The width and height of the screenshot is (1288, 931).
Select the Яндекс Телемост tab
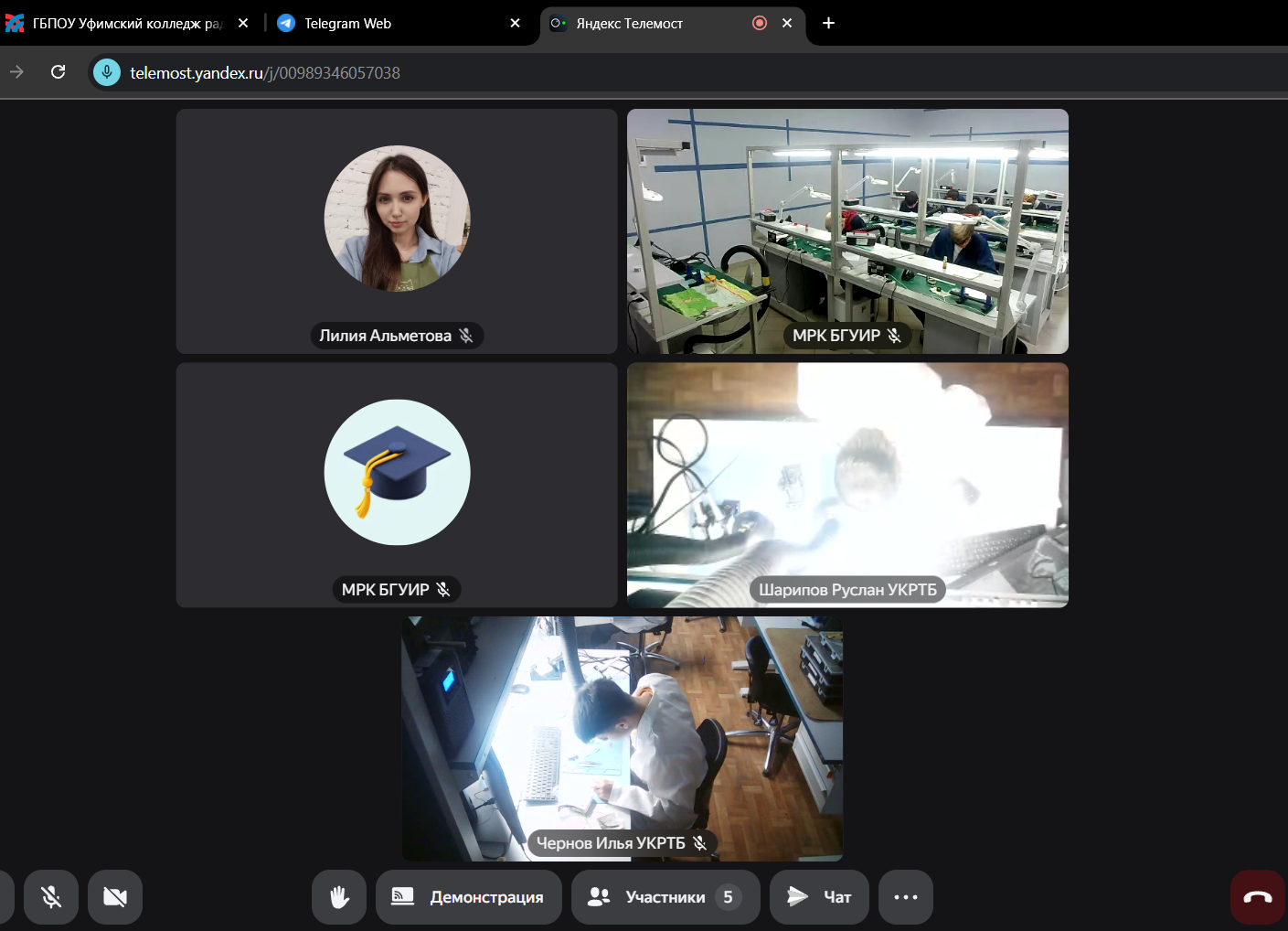(x=673, y=24)
